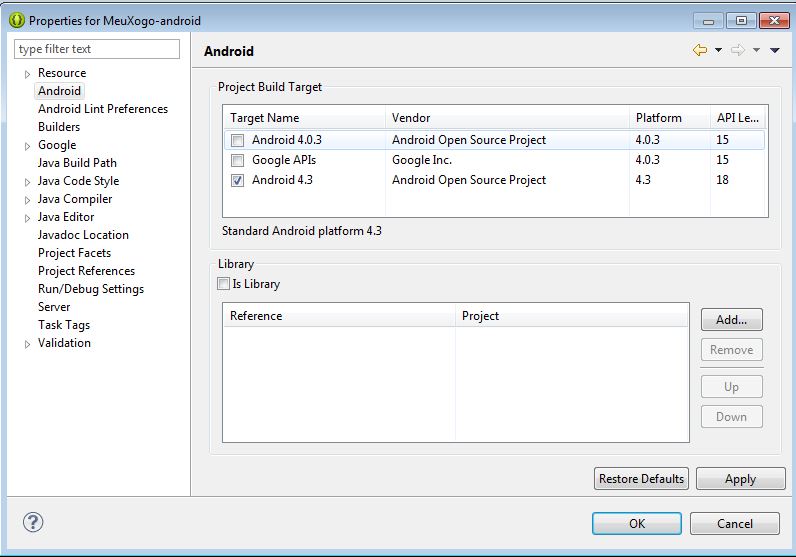Click the Google Inc. vendor cell
The image size is (796, 557).
(422, 160)
